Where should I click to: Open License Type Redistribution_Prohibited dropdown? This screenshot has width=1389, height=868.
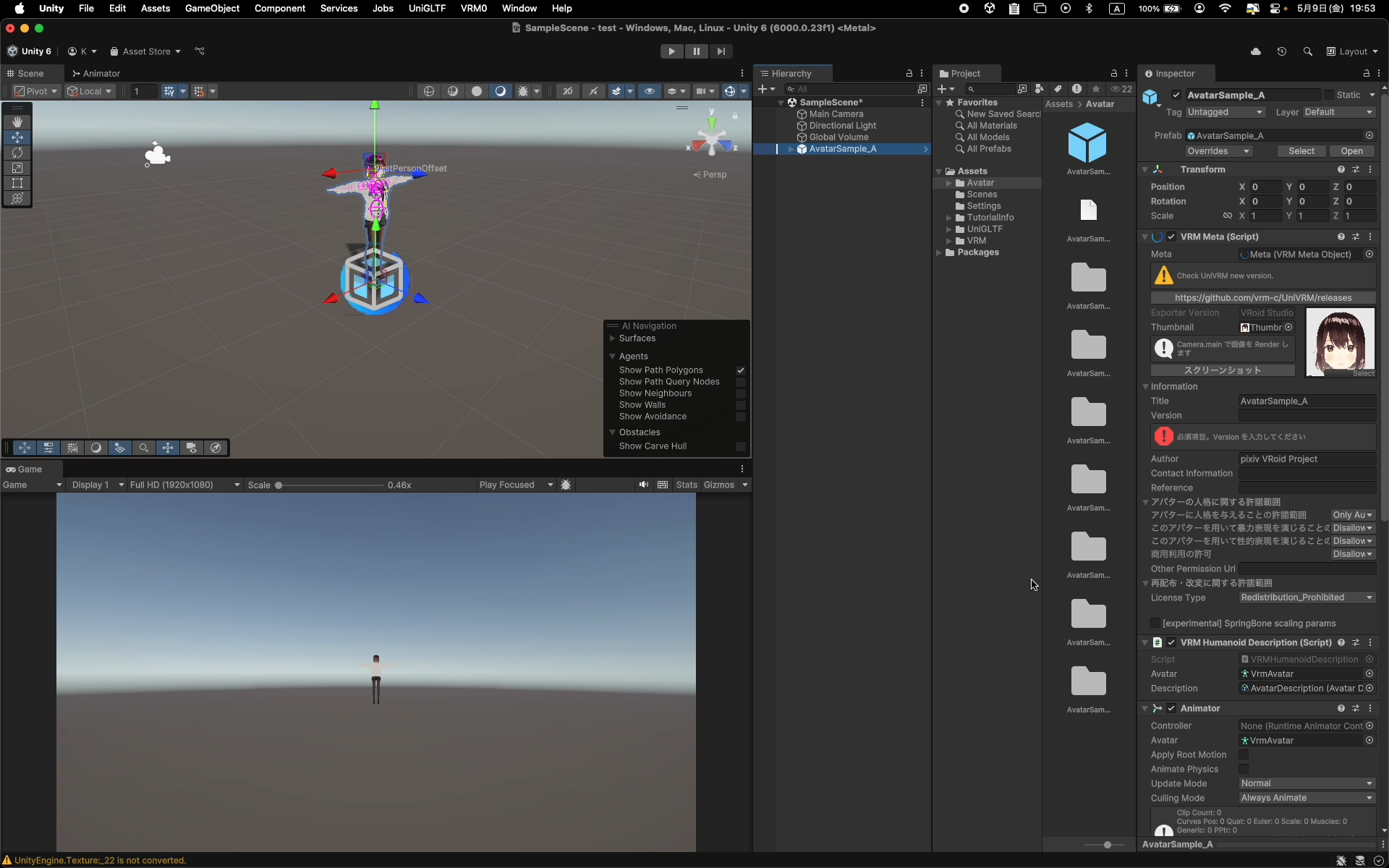click(x=1307, y=597)
